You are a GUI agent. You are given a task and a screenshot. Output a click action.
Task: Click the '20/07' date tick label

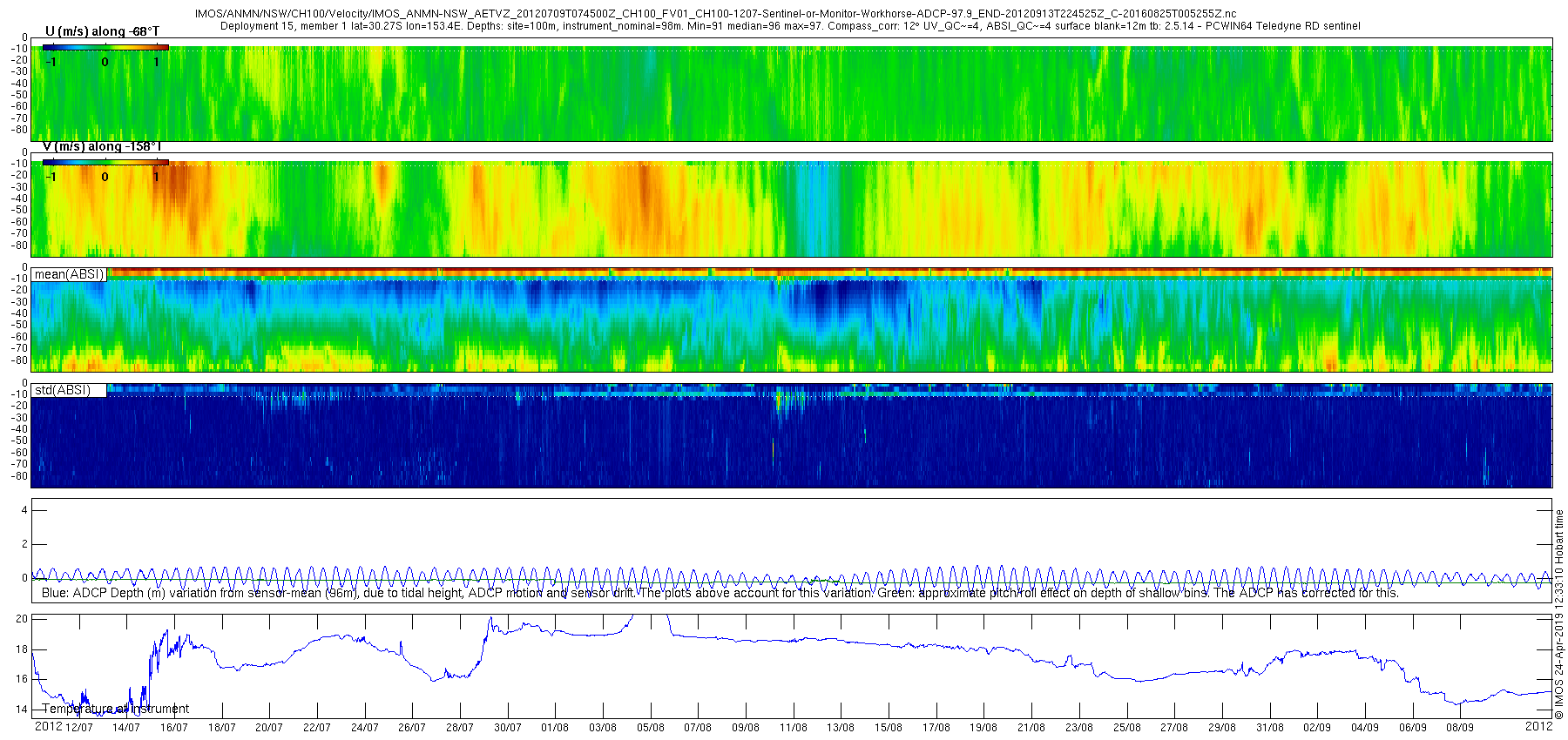269,728
